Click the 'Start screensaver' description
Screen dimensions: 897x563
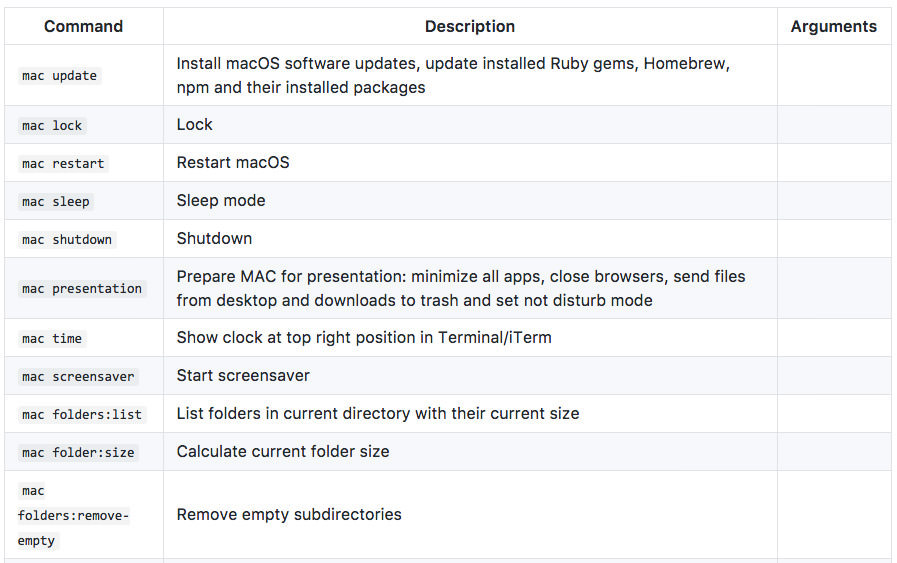point(243,375)
